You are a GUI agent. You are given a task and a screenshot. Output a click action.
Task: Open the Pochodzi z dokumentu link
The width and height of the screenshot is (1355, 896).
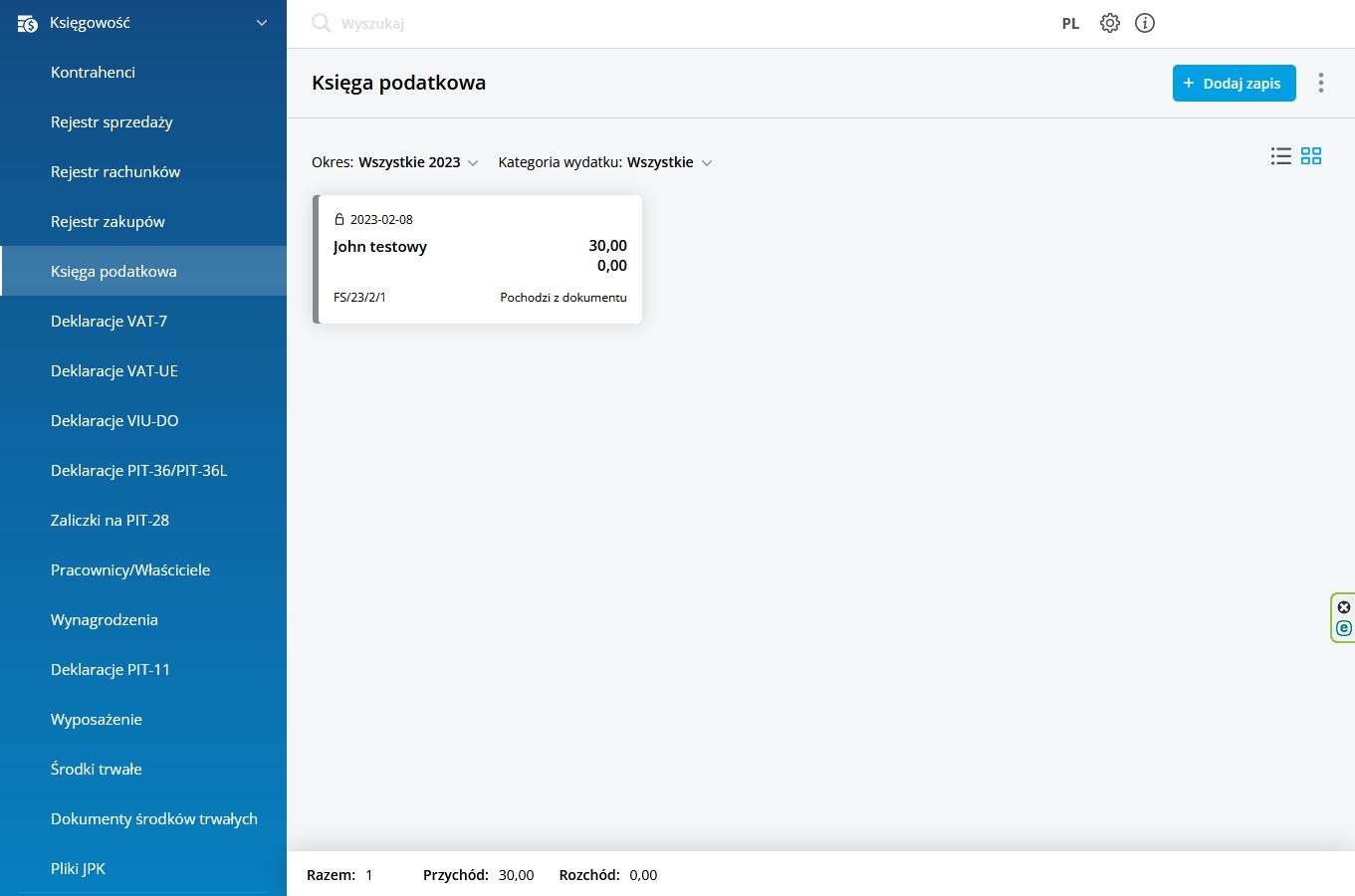[563, 297]
